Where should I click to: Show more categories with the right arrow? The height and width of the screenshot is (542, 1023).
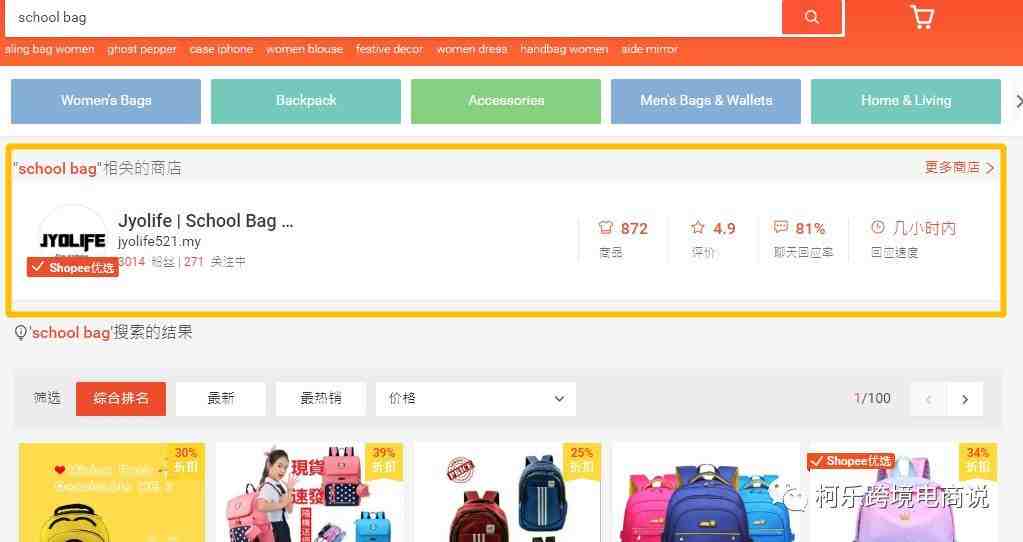pyautogui.click(x=1018, y=101)
